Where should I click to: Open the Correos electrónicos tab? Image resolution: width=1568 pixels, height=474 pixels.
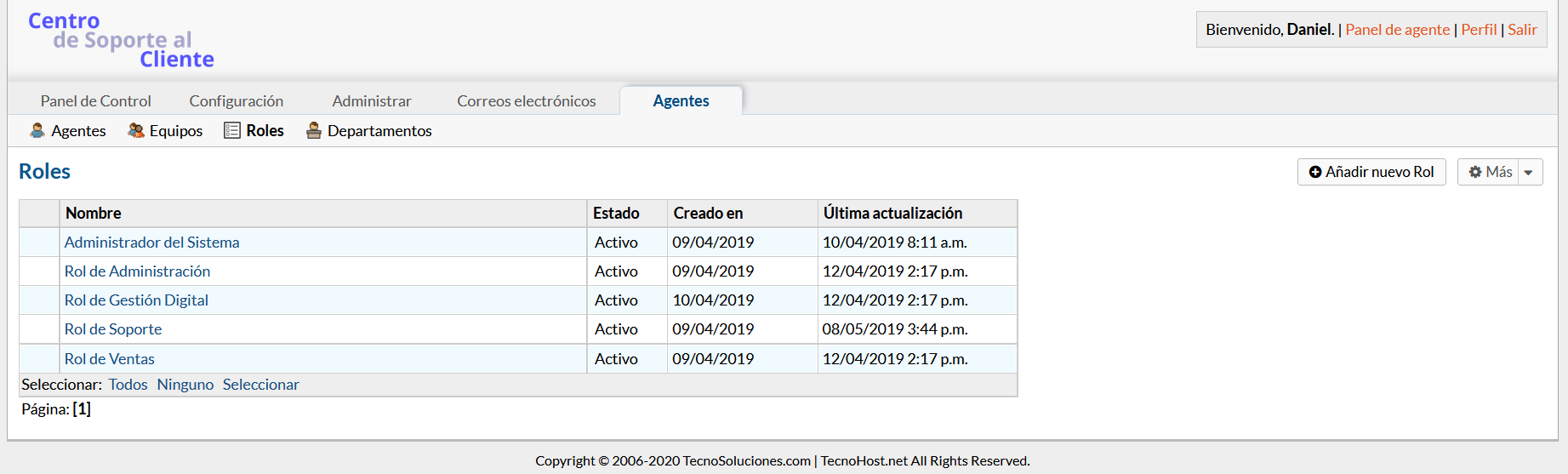coord(527,101)
